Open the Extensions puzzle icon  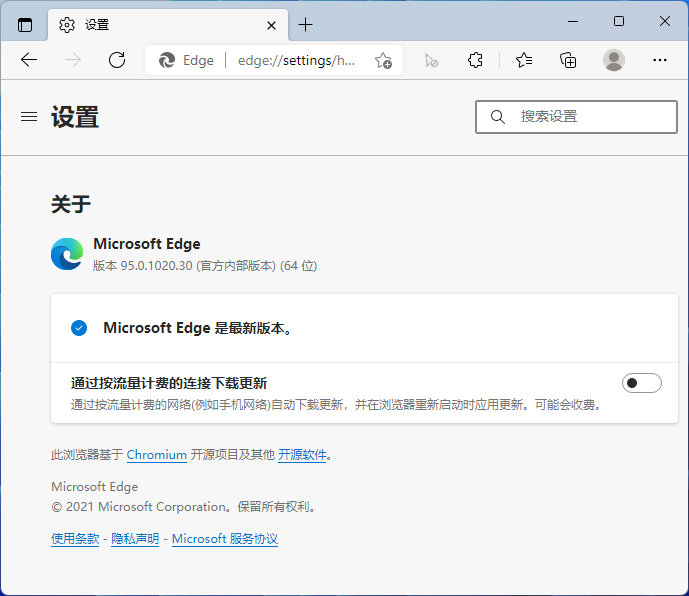click(476, 60)
